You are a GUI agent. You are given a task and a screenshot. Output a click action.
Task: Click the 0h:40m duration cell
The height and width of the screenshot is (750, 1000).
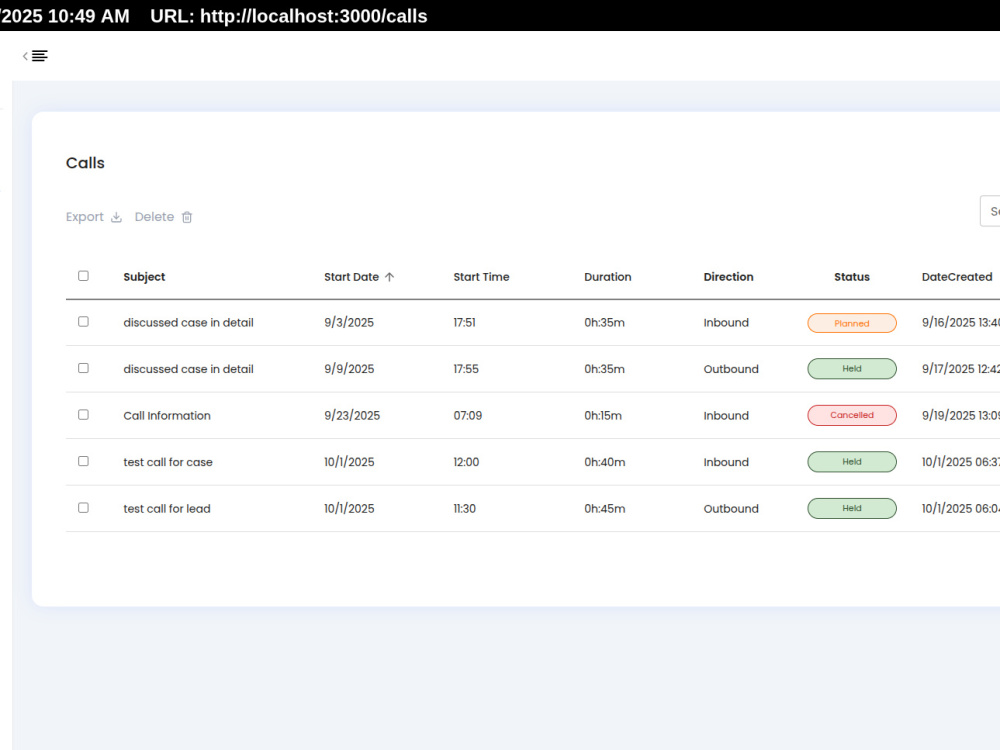coord(605,462)
